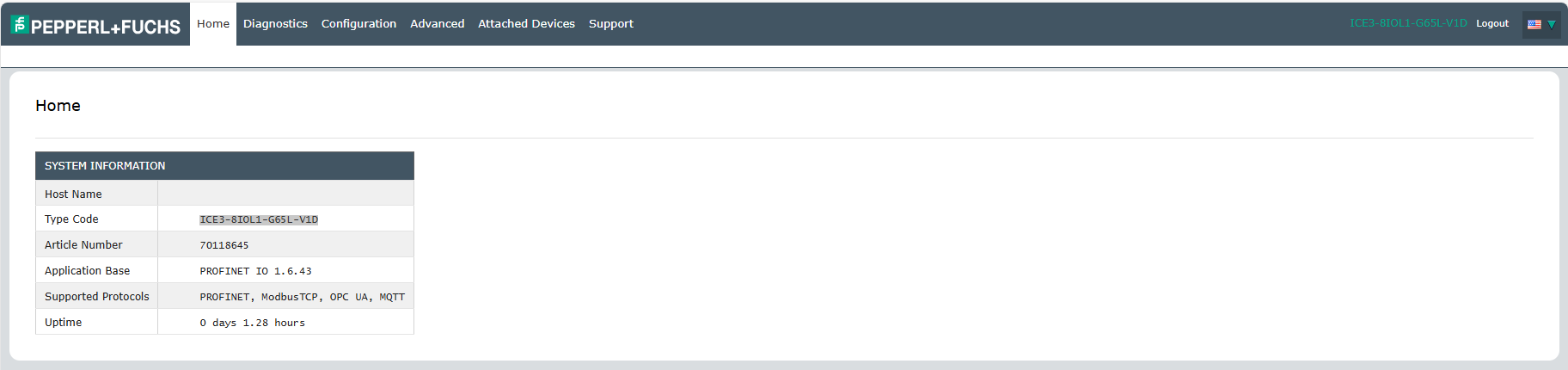This screenshot has width=1568, height=370.
Task: Select the Advanced menu item
Action: pos(437,24)
